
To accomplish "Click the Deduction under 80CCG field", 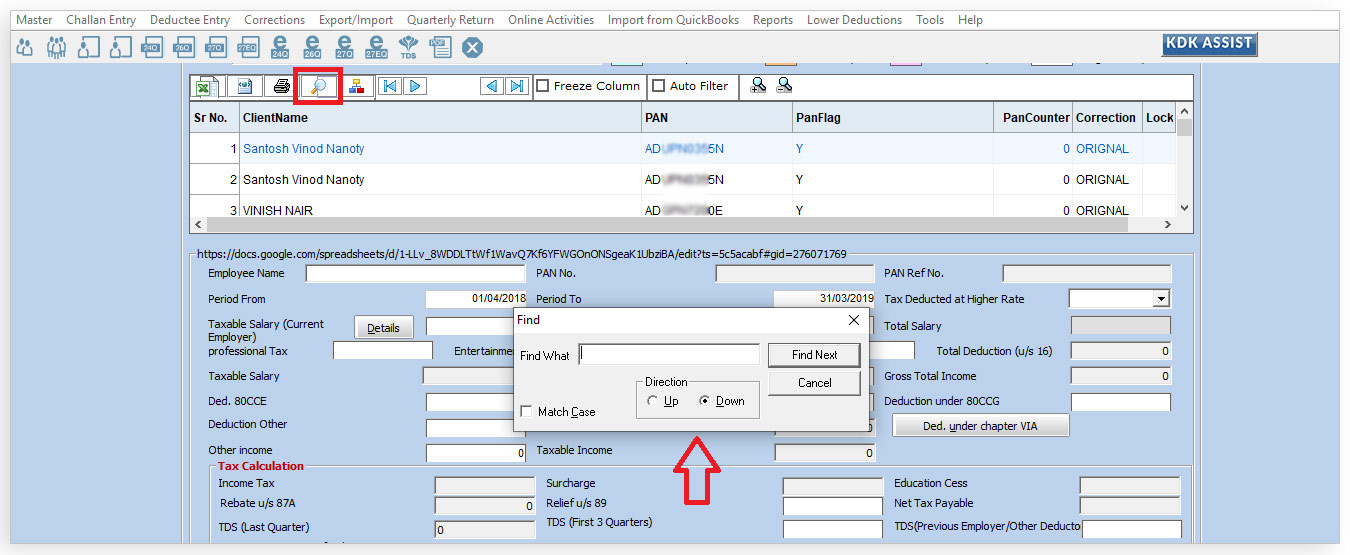I will [1121, 402].
